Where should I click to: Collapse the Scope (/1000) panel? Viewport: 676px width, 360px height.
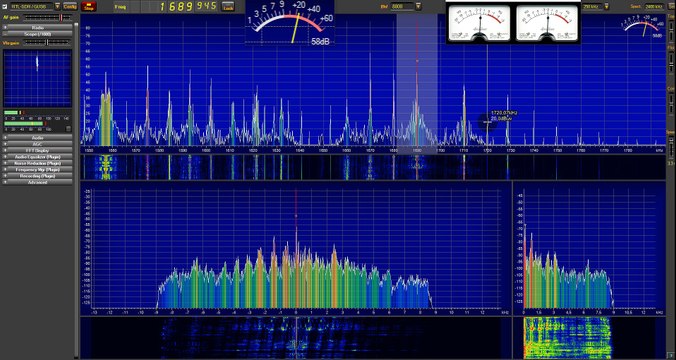tap(38, 34)
